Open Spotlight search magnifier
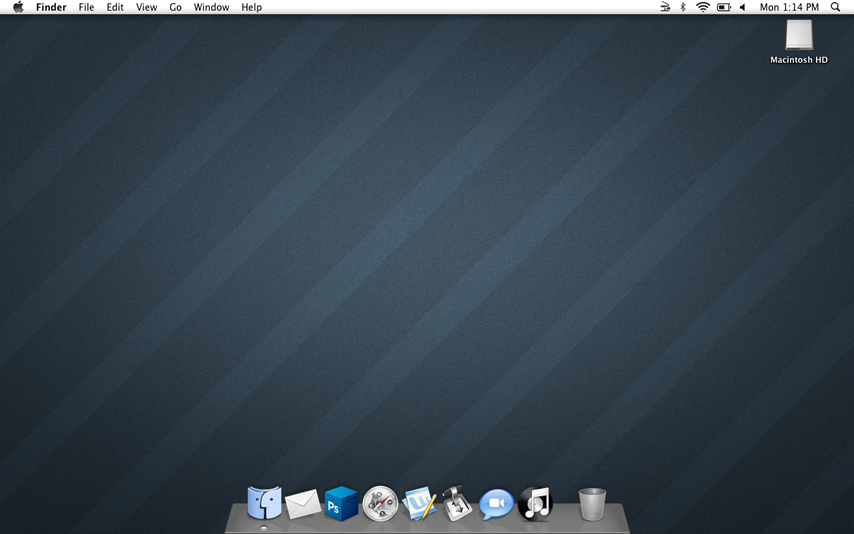 coord(835,7)
